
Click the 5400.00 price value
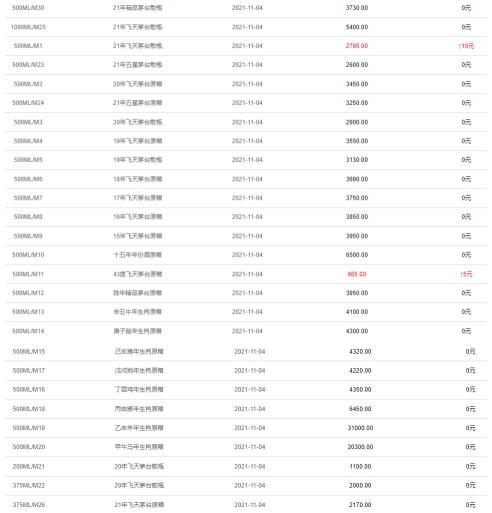357,27
